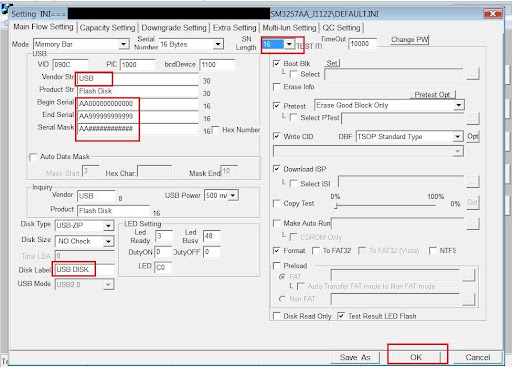Click the End Serial field
The width and height of the screenshot is (512, 367).
coord(138,116)
